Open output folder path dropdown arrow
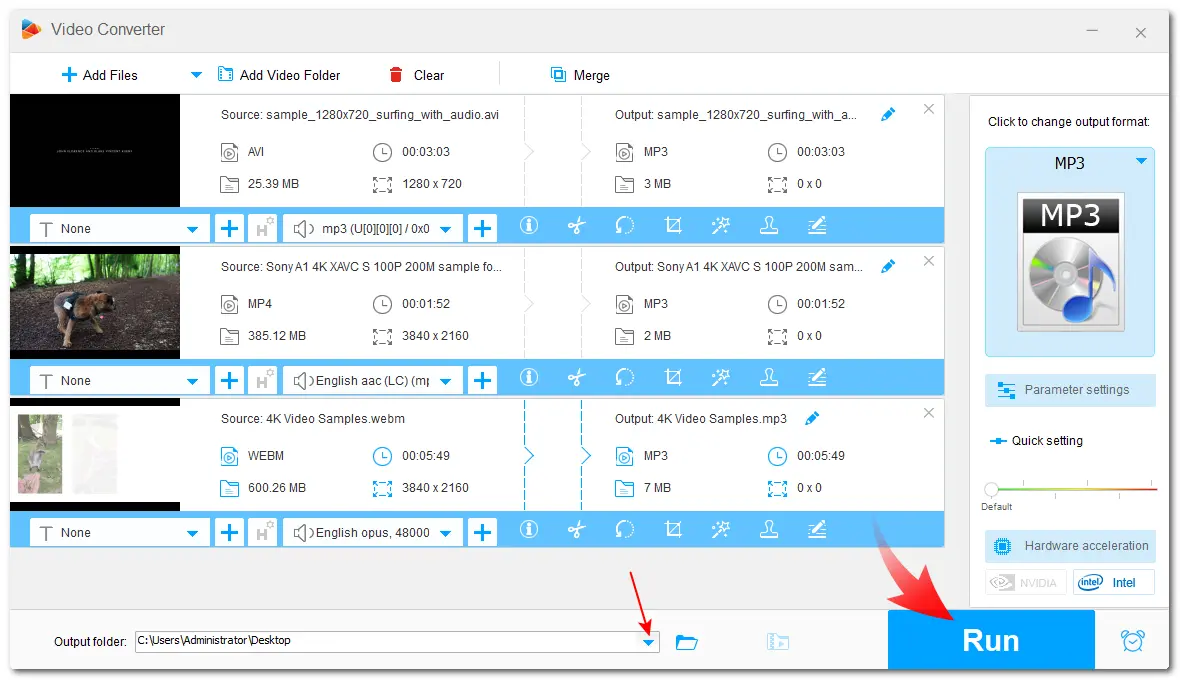The width and height of the screenshot is (1180, 680). tap(649, 642)
